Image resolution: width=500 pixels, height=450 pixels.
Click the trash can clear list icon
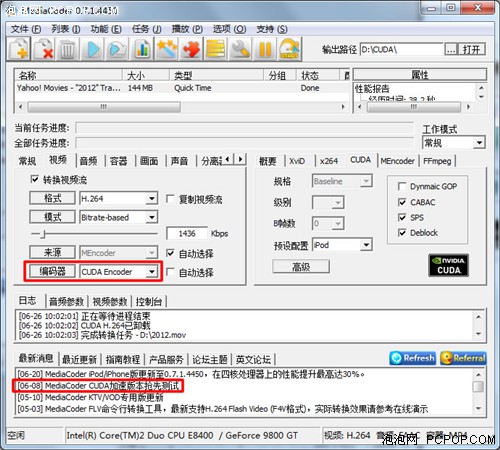(x=68, y=49)
